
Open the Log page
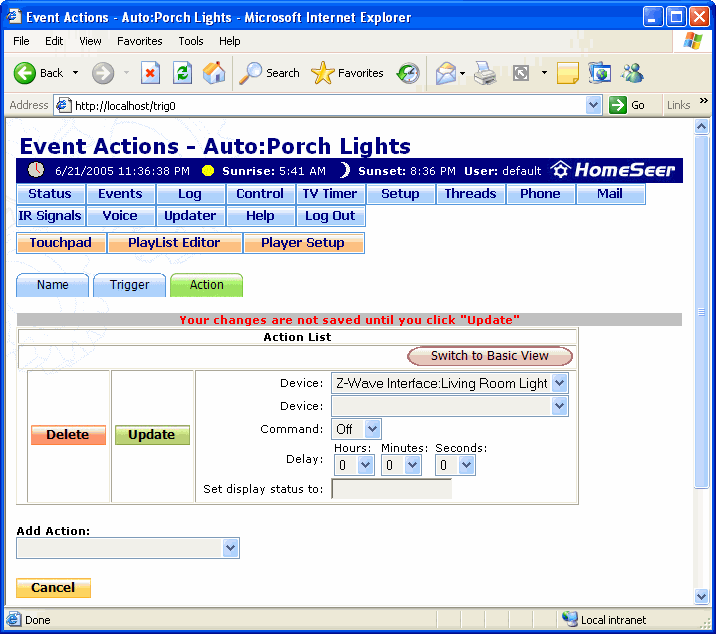(x=190, y=194)
